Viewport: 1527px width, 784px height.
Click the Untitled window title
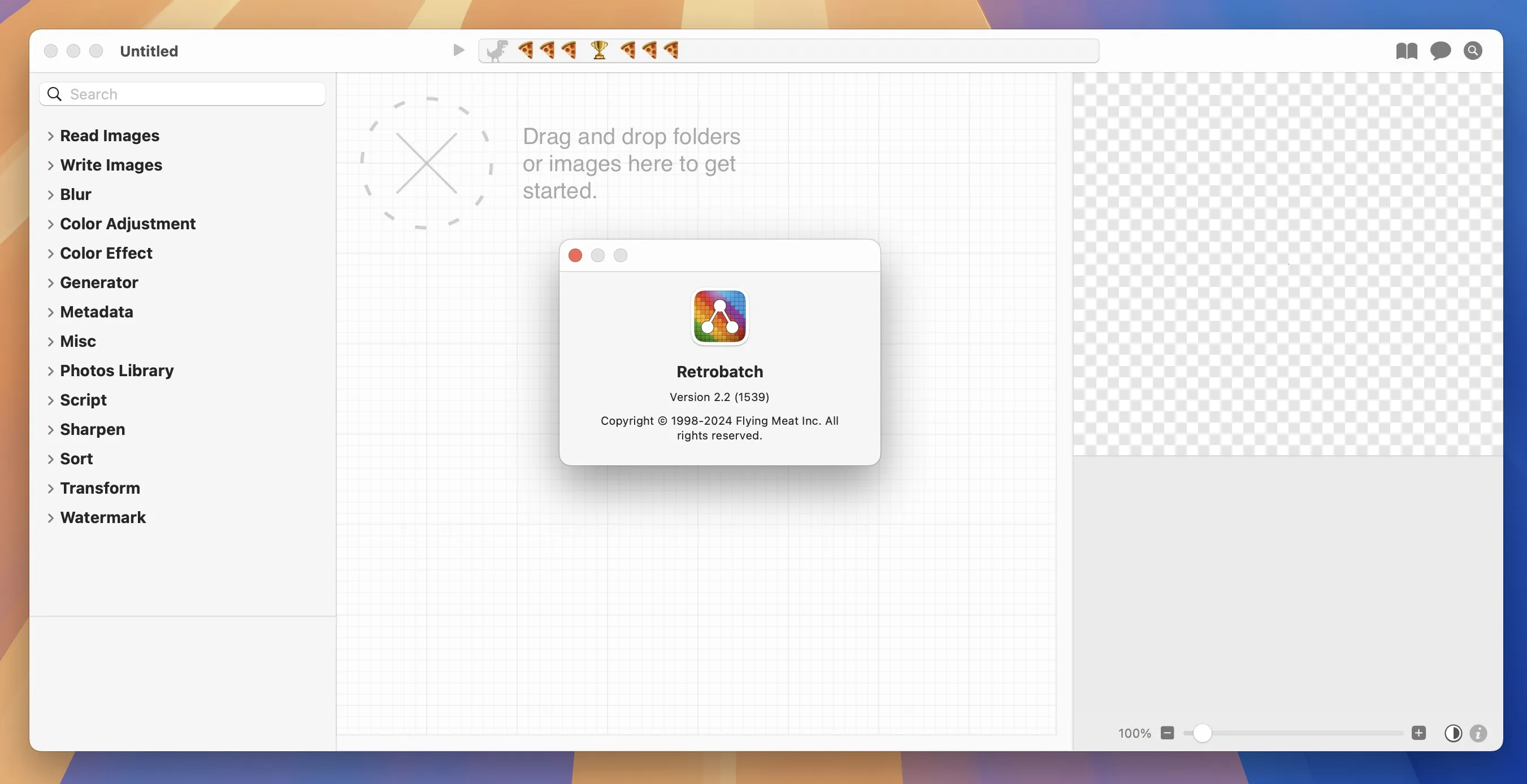(x=149, y=51)
